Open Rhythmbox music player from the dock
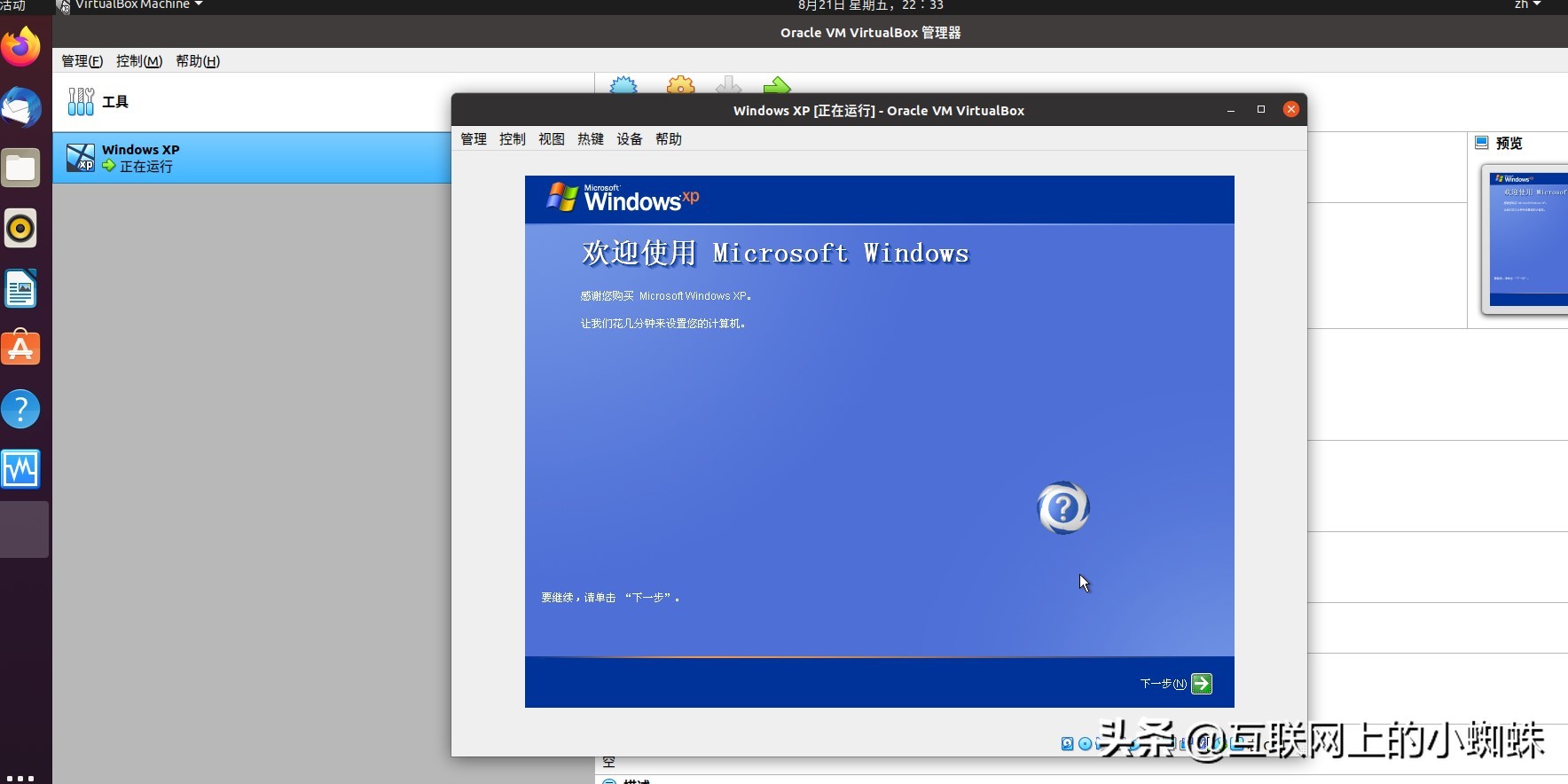Viewport: 1568px width, 784px height. tap(21, 228)
